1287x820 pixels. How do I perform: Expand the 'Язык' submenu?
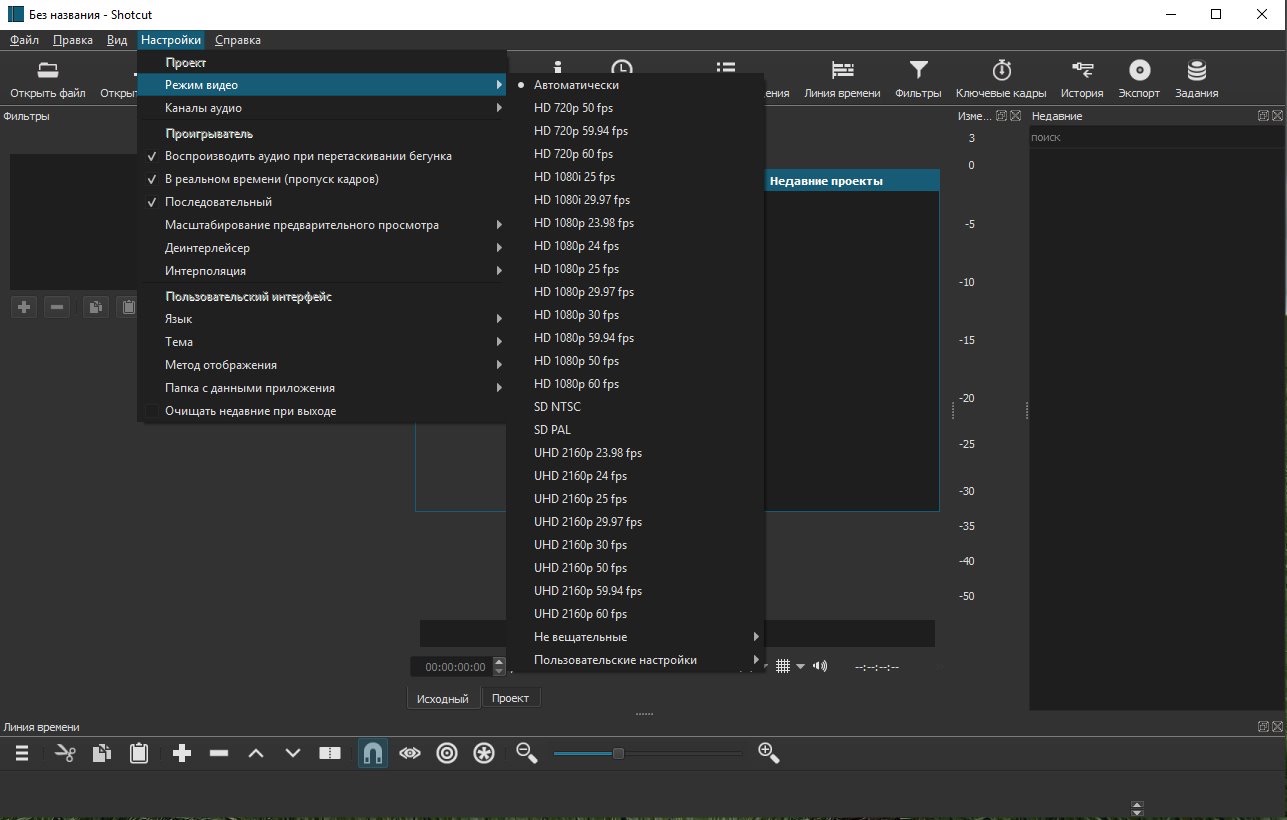pyautogui.click(x=322, y=319)
